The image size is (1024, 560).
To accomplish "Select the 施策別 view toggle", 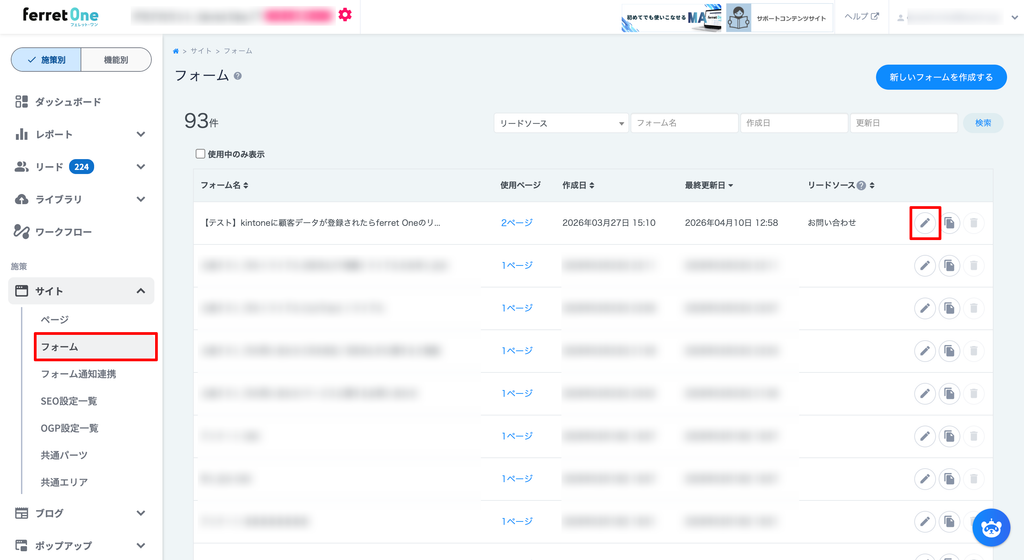I will [x=46, y=60].
